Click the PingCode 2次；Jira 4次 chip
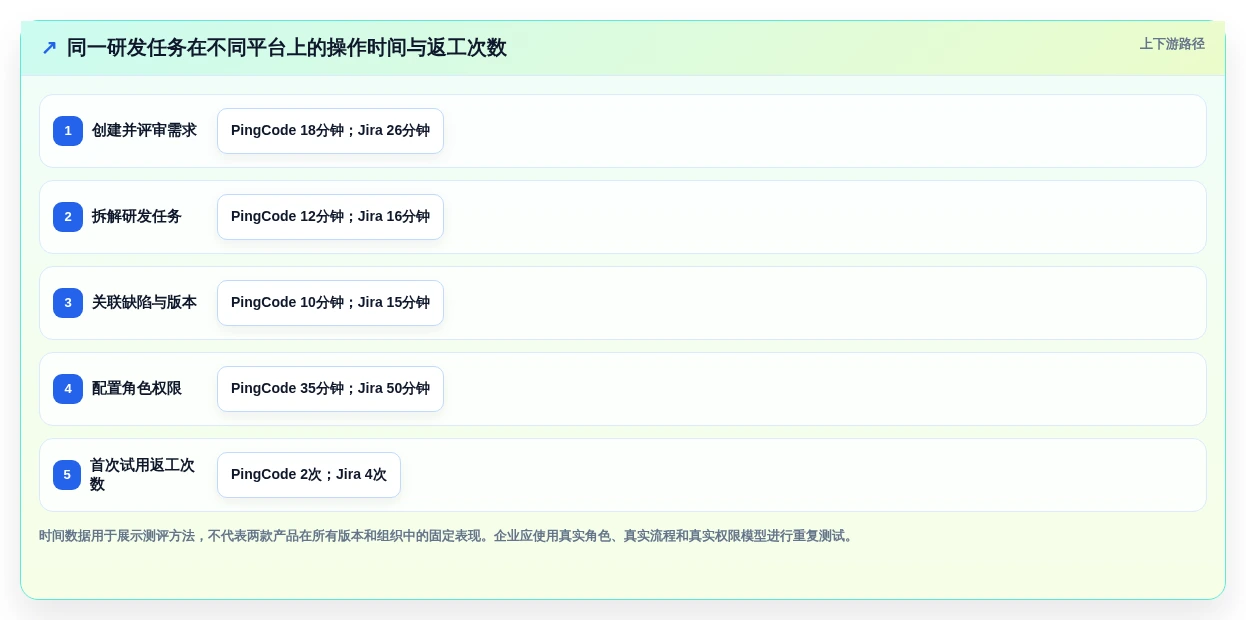 (309, 475)
